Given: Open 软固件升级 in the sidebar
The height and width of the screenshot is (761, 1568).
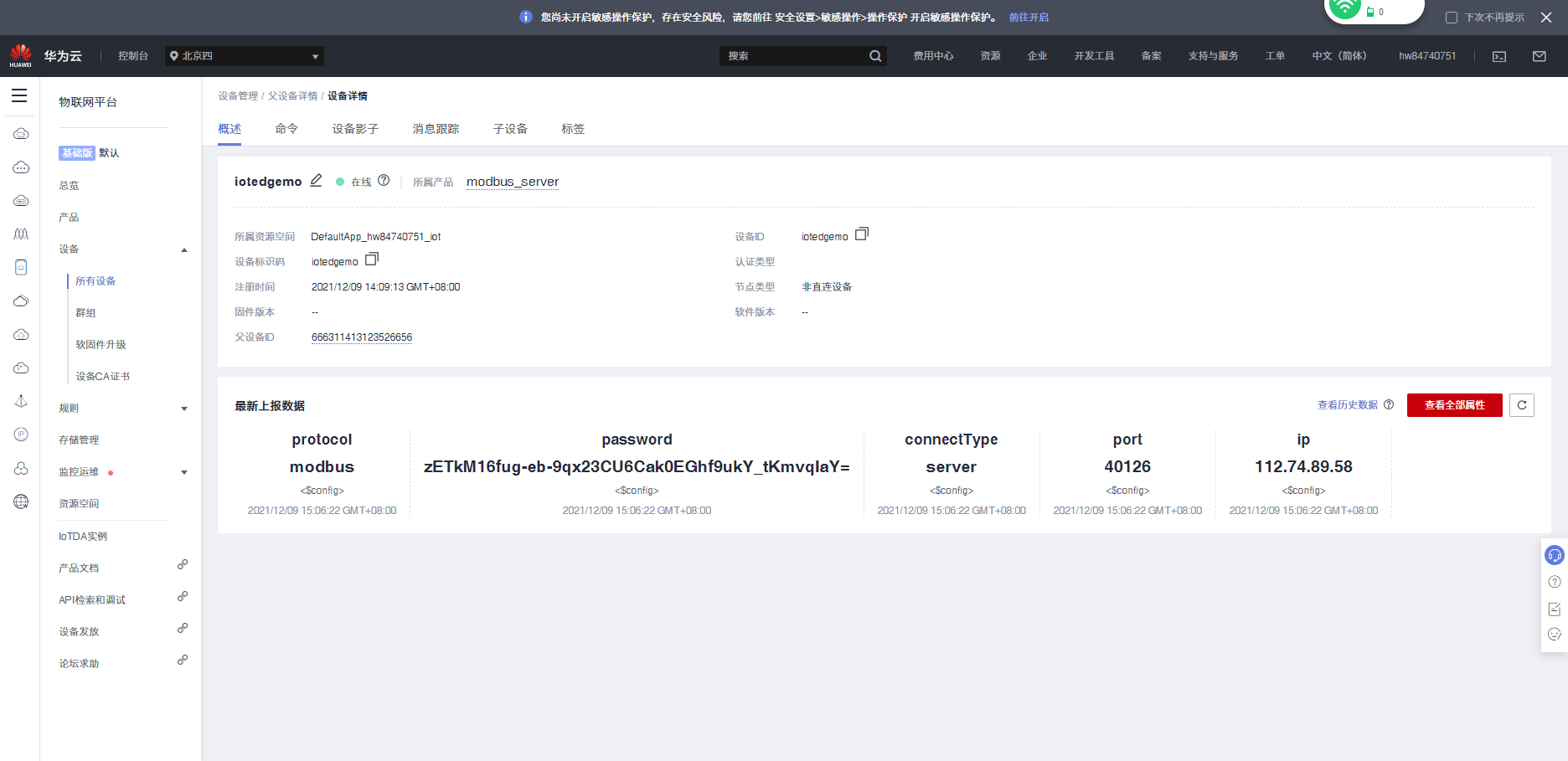Looking at the screenshot, I should point(101,345).
